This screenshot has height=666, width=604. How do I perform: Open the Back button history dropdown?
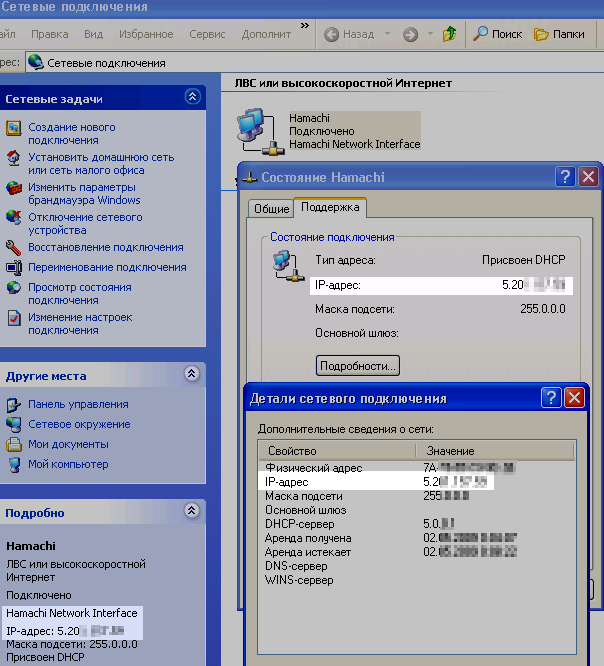tap(387, 34)
